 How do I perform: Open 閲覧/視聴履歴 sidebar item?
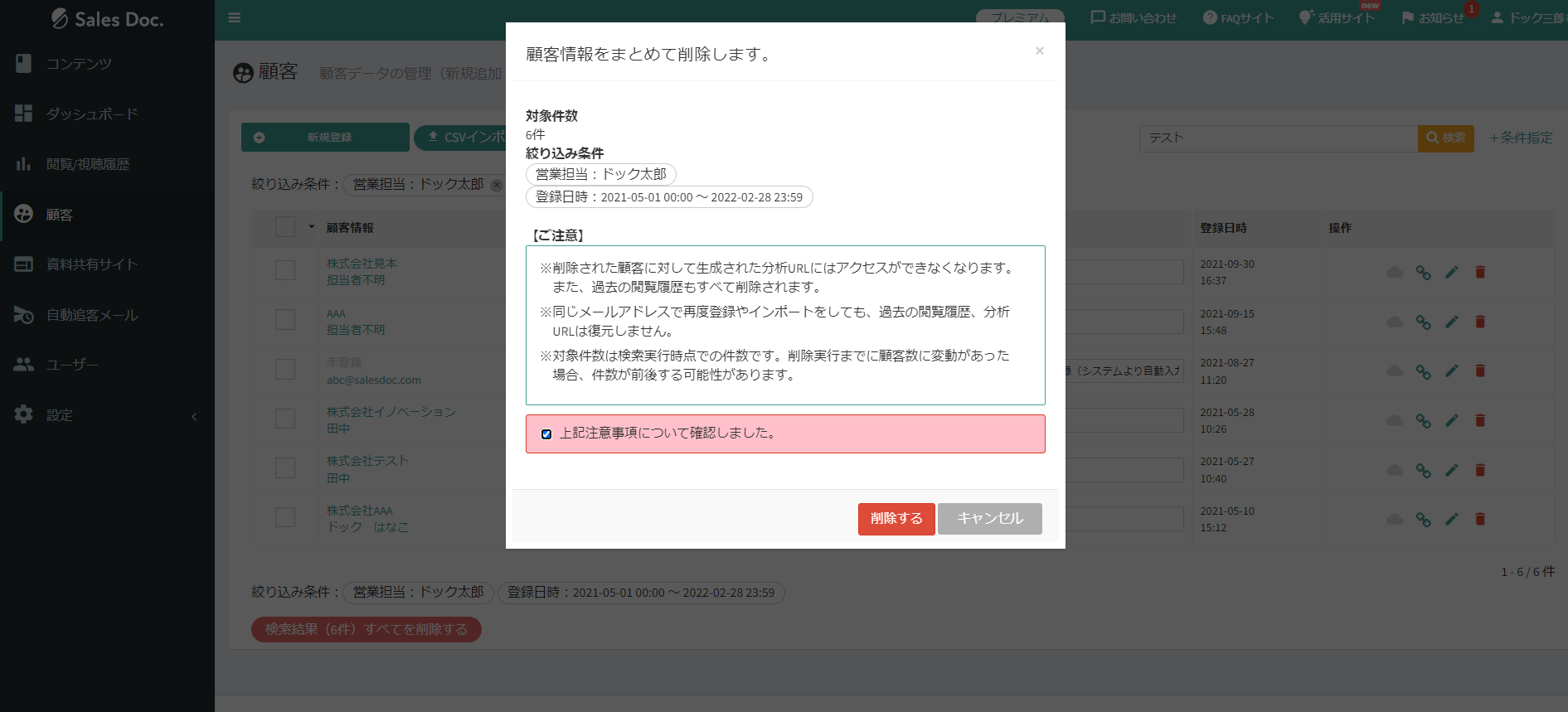(x=88, y=164)
